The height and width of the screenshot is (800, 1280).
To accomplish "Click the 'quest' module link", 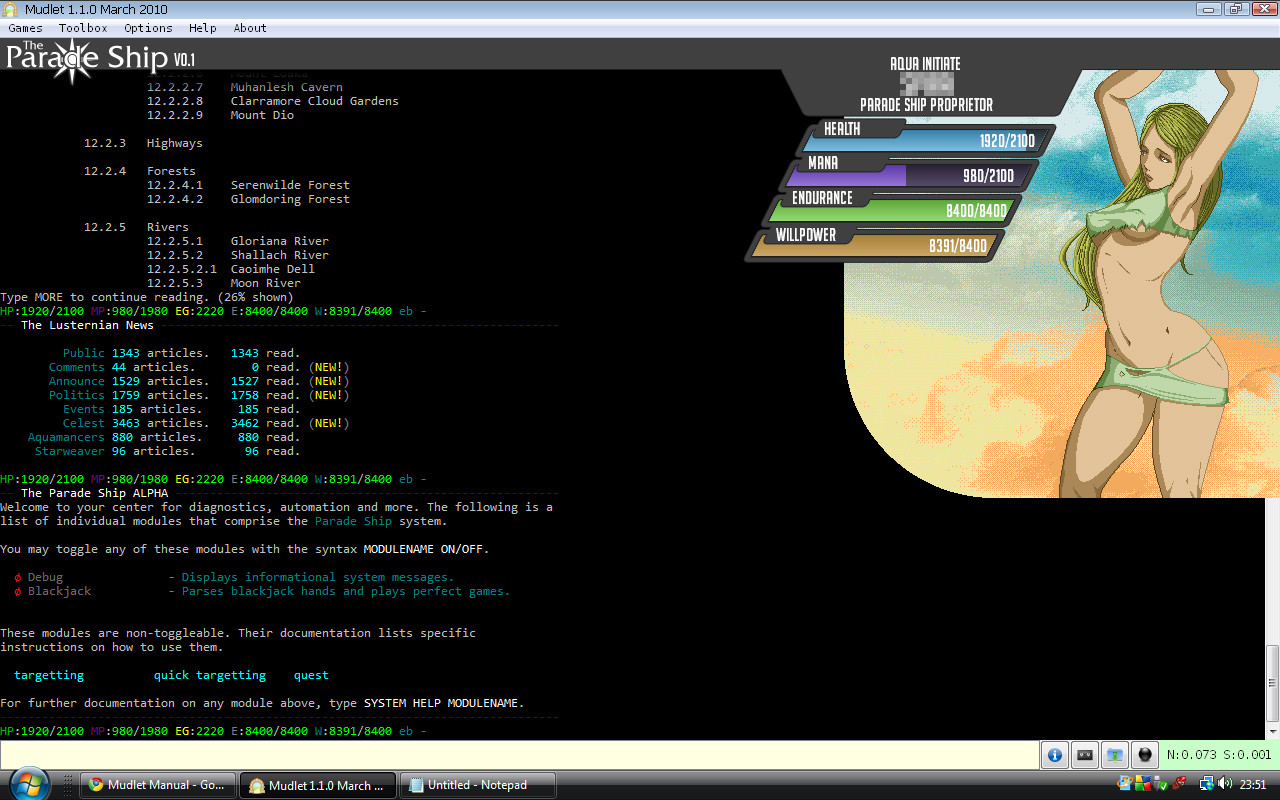I will click(311, 675).
